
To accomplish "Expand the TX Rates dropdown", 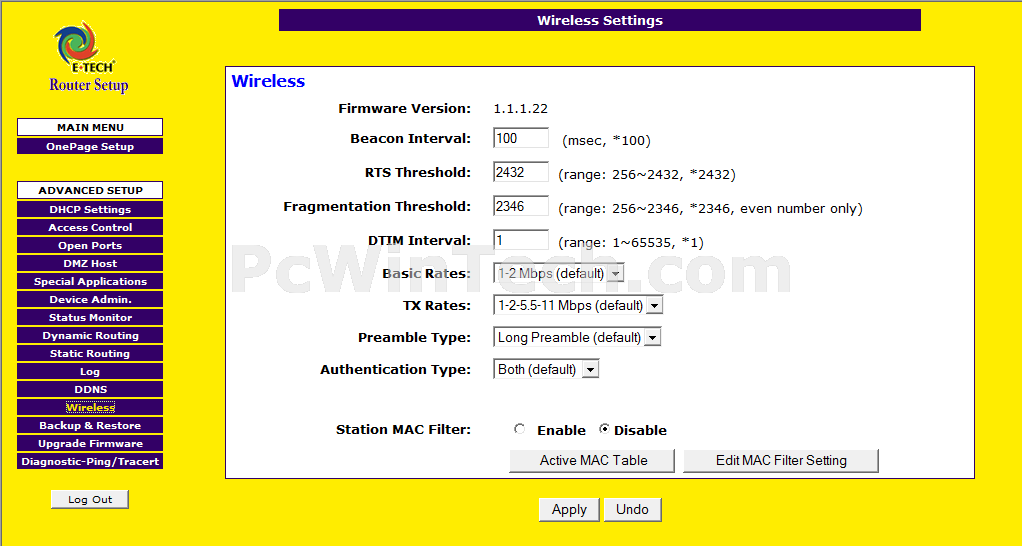I will click(578, 305).
